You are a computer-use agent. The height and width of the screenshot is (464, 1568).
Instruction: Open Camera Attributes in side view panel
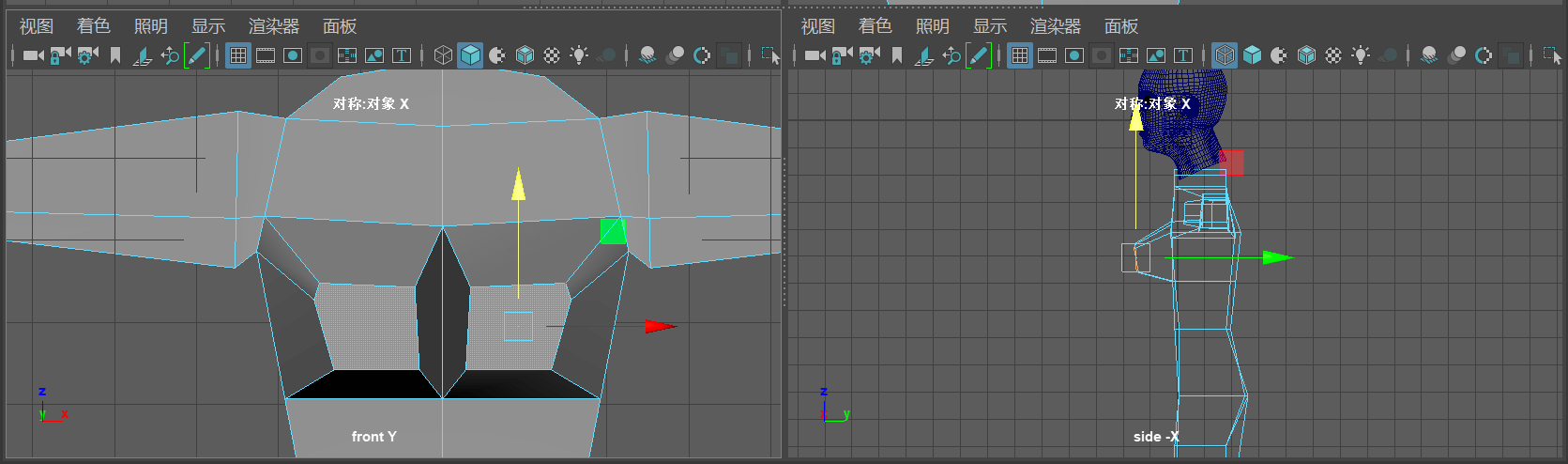[870, 55]
